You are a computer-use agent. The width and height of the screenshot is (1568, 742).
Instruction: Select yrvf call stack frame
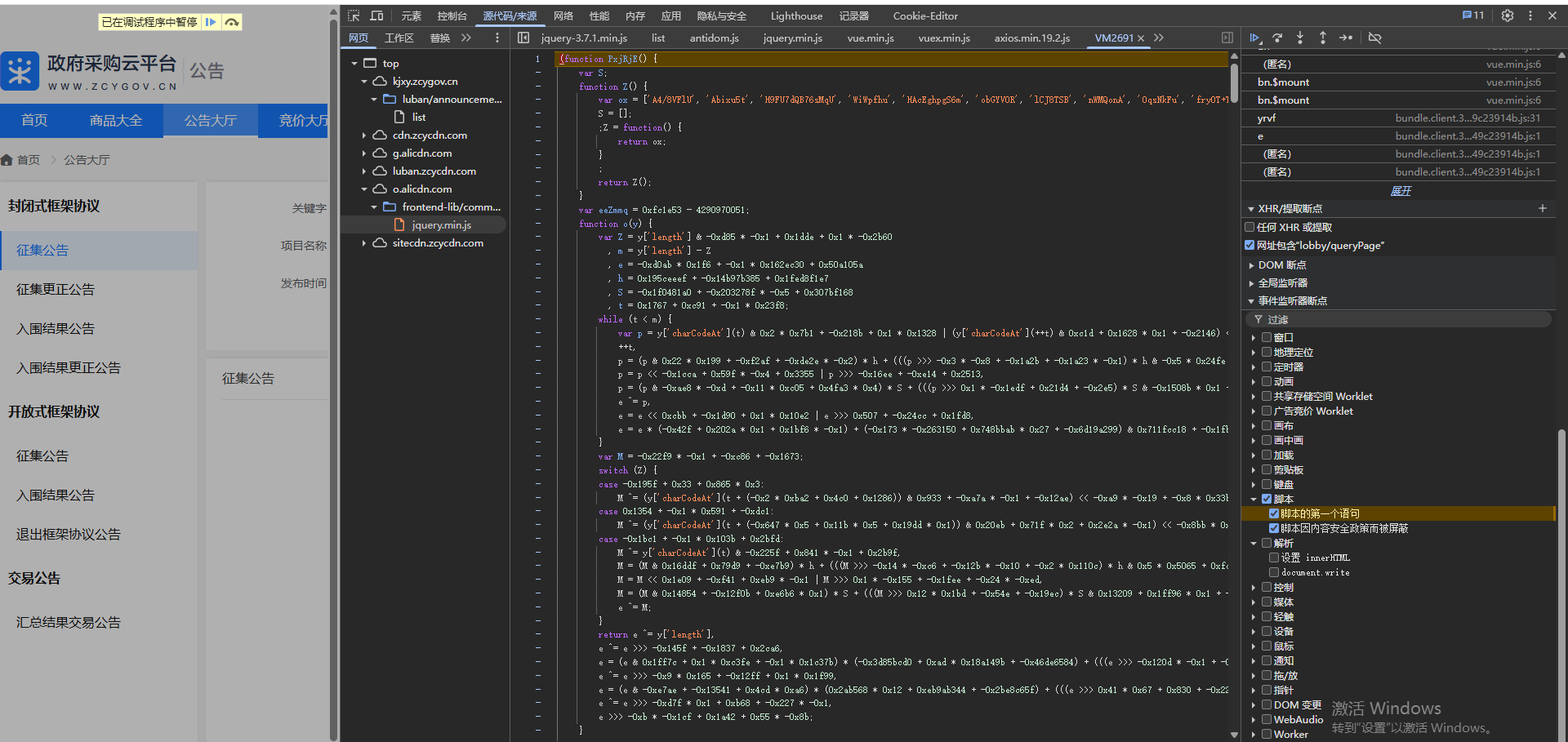(1399, 118)
